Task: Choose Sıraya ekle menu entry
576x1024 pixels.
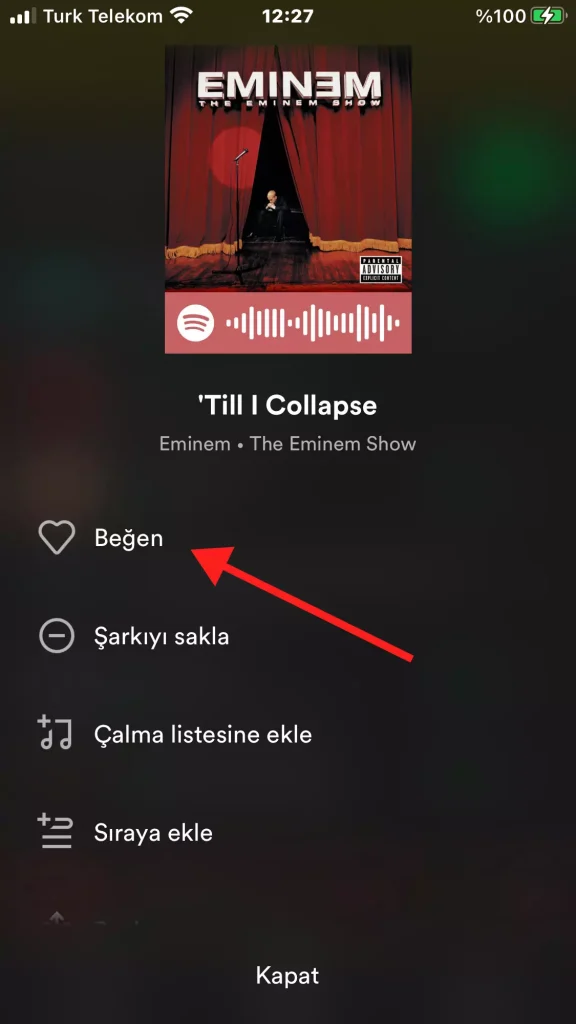Action: [153, 833]
